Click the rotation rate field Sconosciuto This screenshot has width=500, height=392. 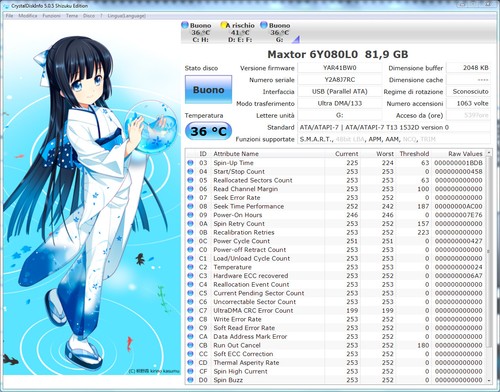click(x=468, y=91)
